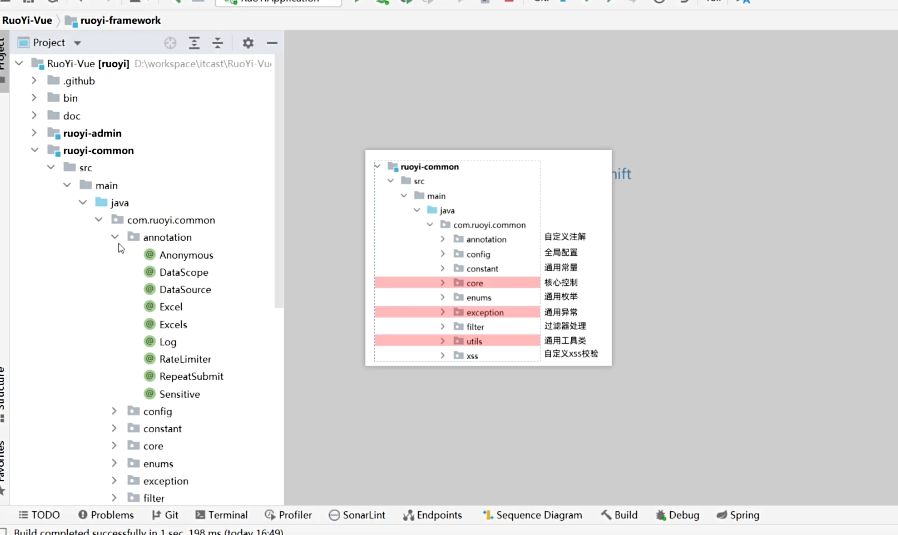Image resolution: width=898 pixels, height=535 pixels.
Task: Click the Excel annotation icon
Action: [x=149, y=306]
